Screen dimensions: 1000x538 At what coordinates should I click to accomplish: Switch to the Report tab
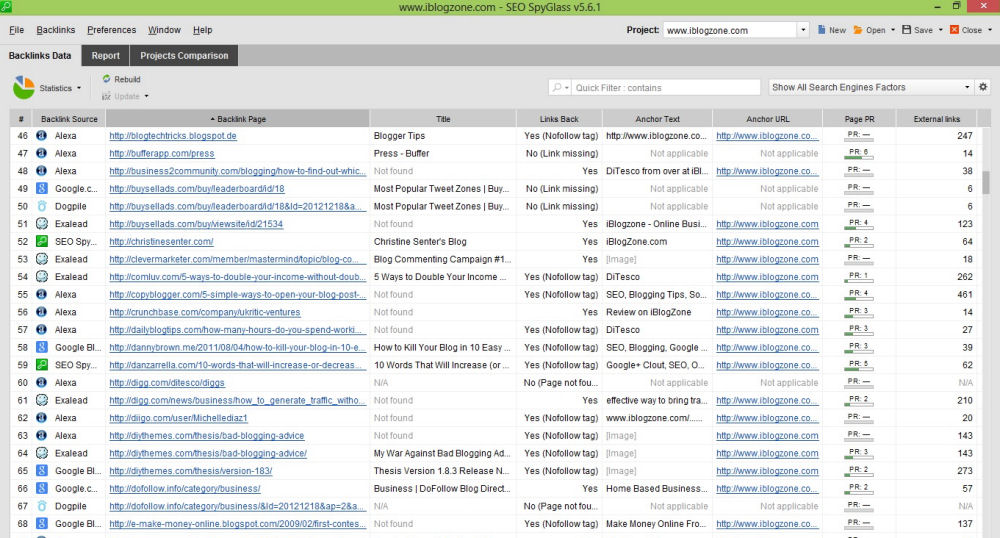[x=105, y=55]
